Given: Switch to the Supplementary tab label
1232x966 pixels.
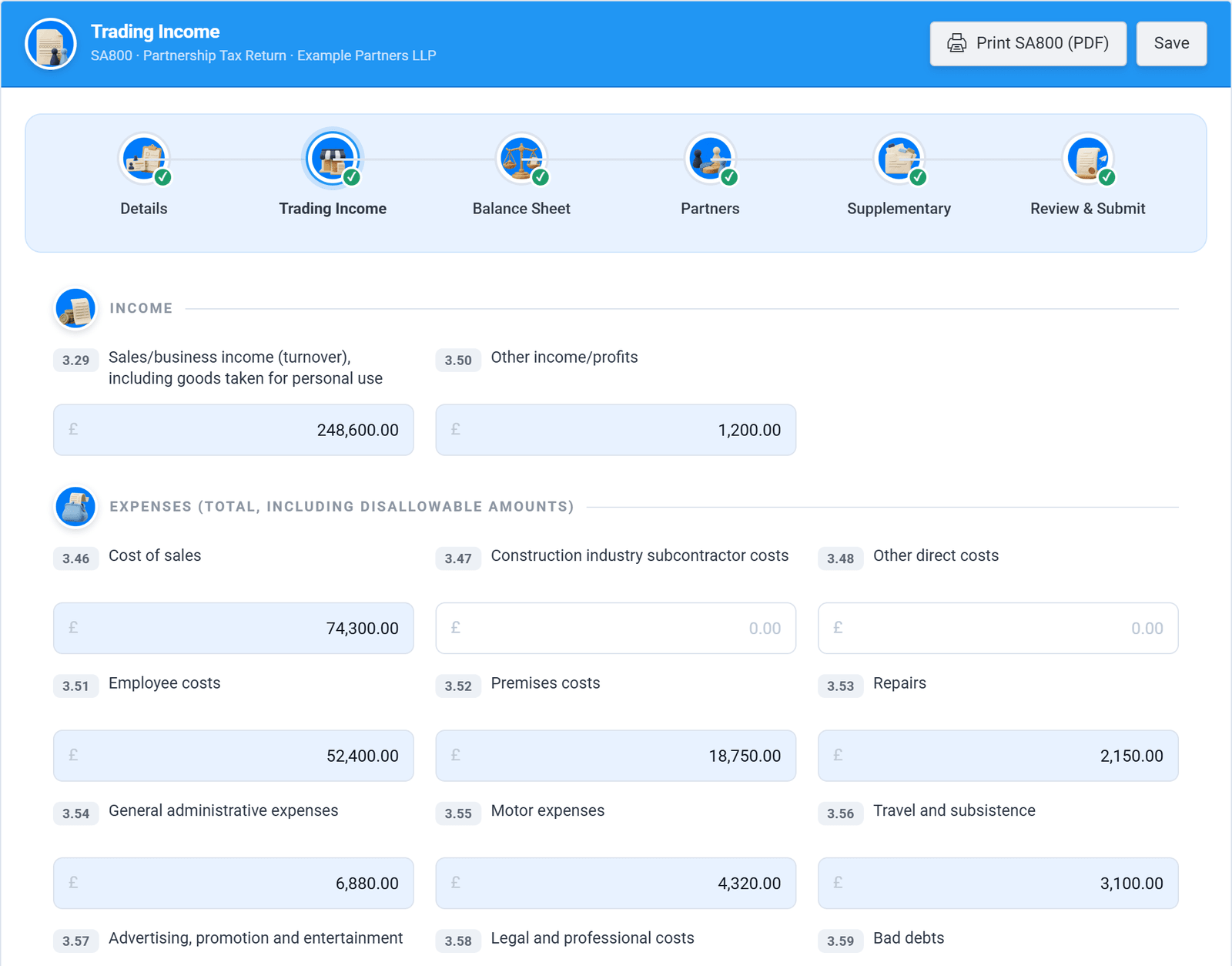Looking at the screenshot, I should (x=899, y=209).
